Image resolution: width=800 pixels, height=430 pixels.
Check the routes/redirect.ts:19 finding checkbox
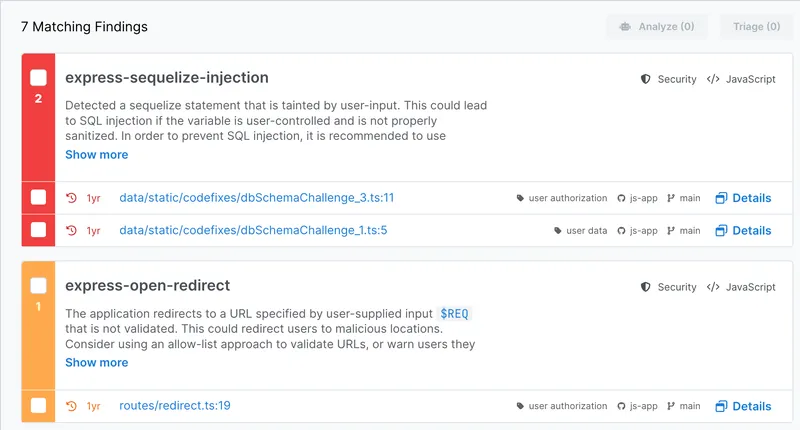pyautogui.click(x=38, y=406)
